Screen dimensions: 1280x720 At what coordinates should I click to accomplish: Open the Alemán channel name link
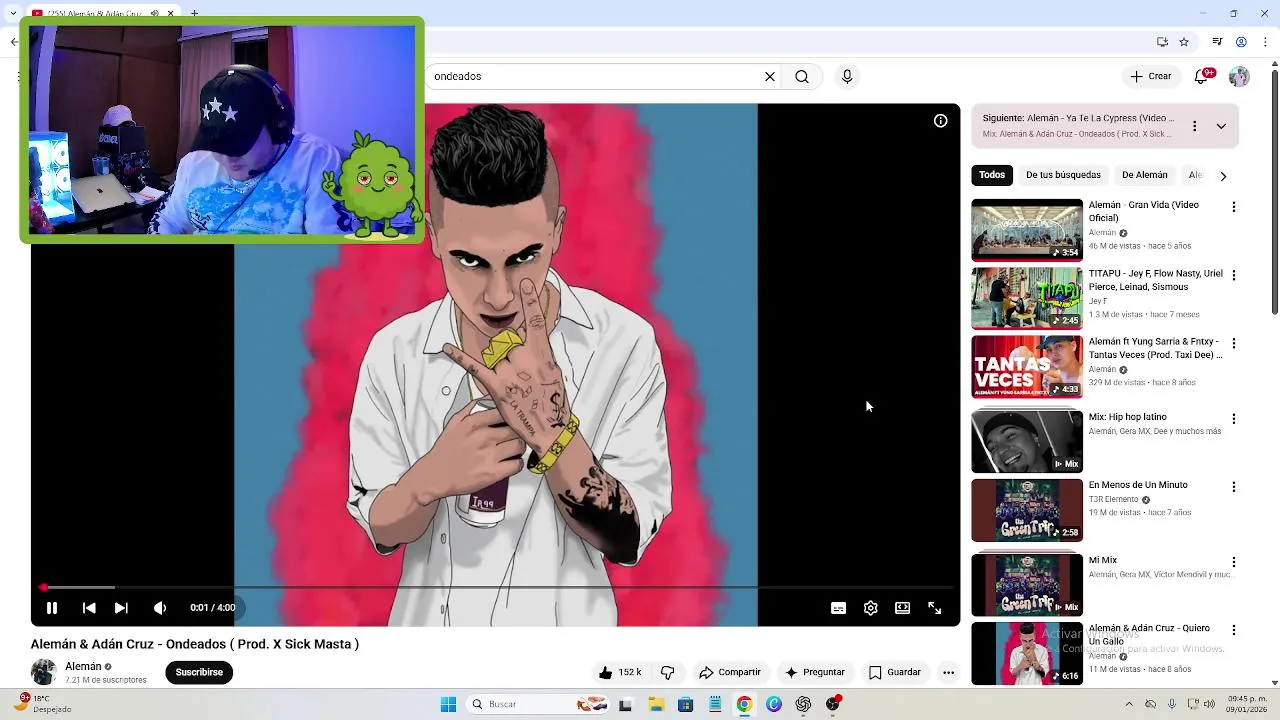coord(83,666)
